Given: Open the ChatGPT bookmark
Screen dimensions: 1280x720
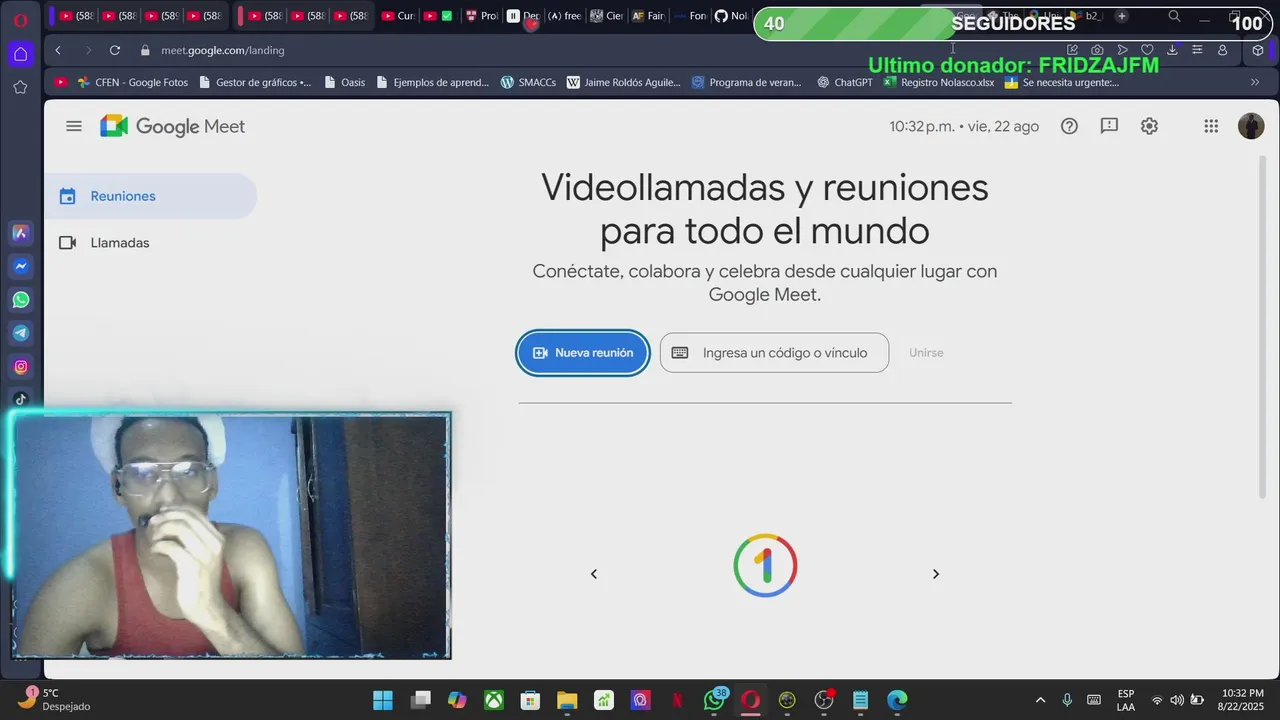Looking at the screenshot, I should point(845,82).
